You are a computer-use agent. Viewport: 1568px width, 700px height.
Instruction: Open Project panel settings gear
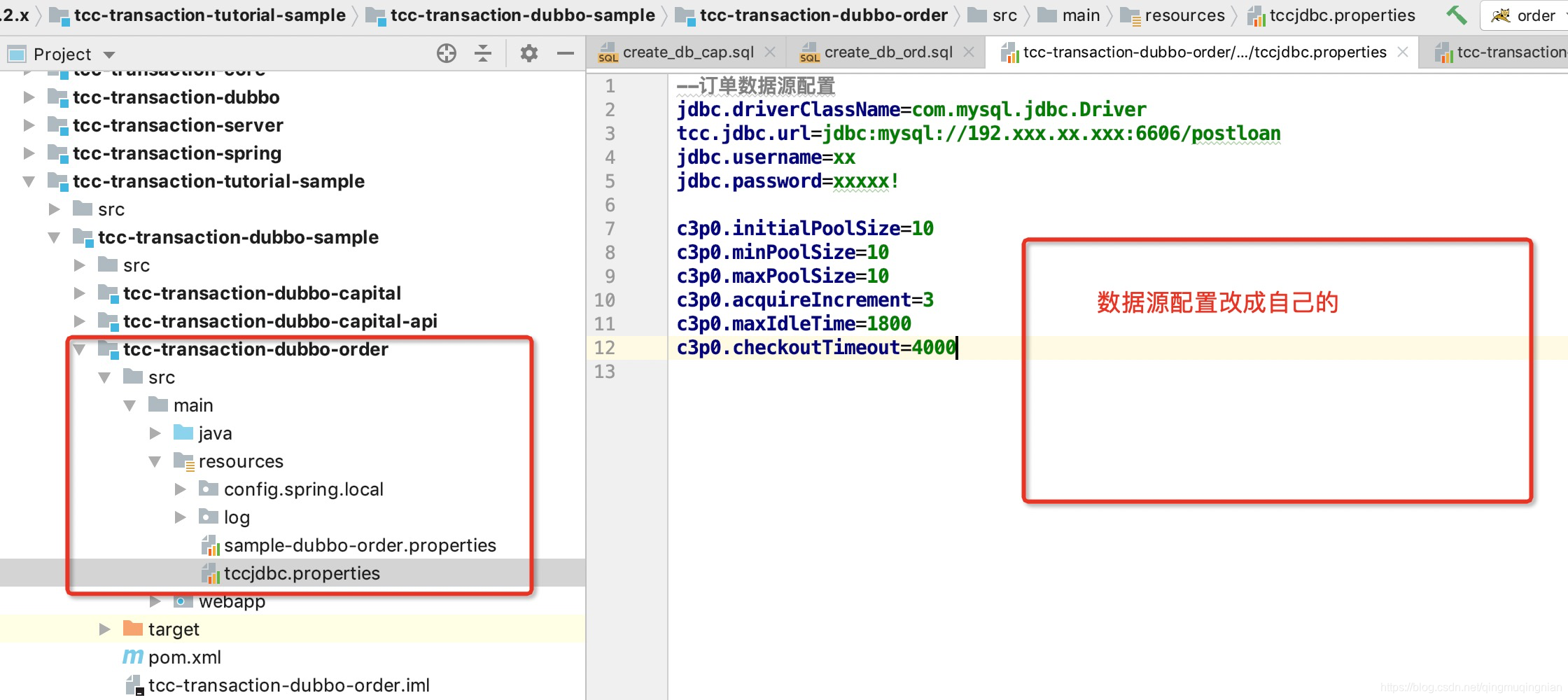pos(529,53)
